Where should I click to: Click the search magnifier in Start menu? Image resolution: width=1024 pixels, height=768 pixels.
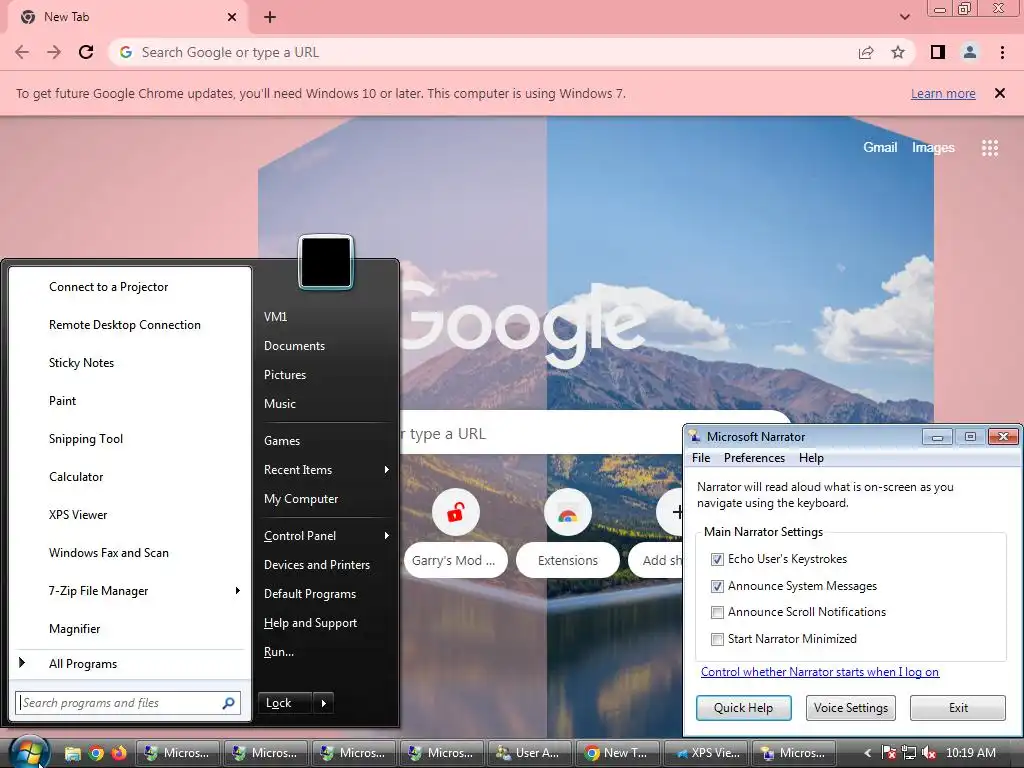(x=229, y=703)
